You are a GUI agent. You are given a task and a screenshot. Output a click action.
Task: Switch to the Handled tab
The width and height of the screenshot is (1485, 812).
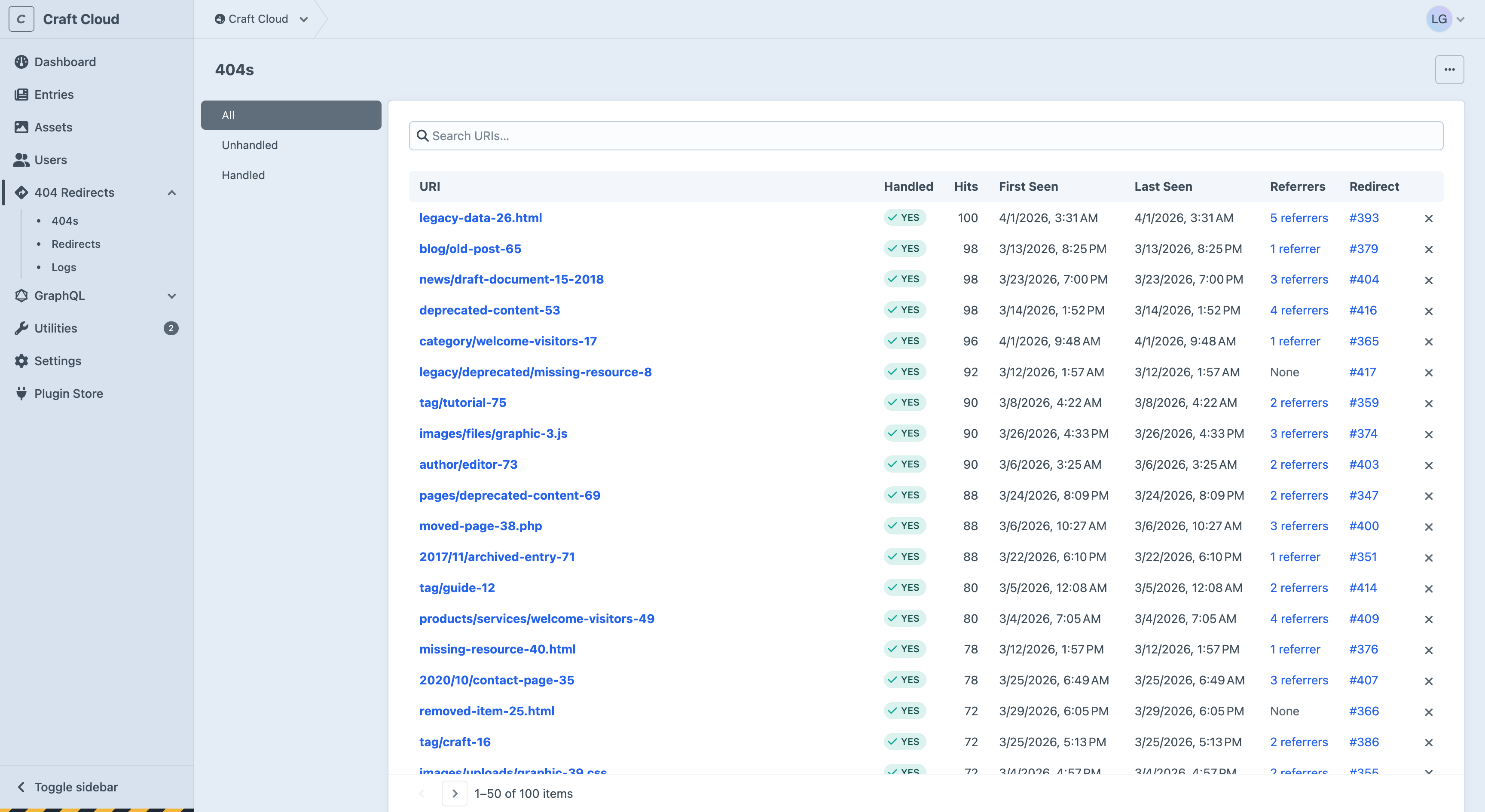[243, 174]
